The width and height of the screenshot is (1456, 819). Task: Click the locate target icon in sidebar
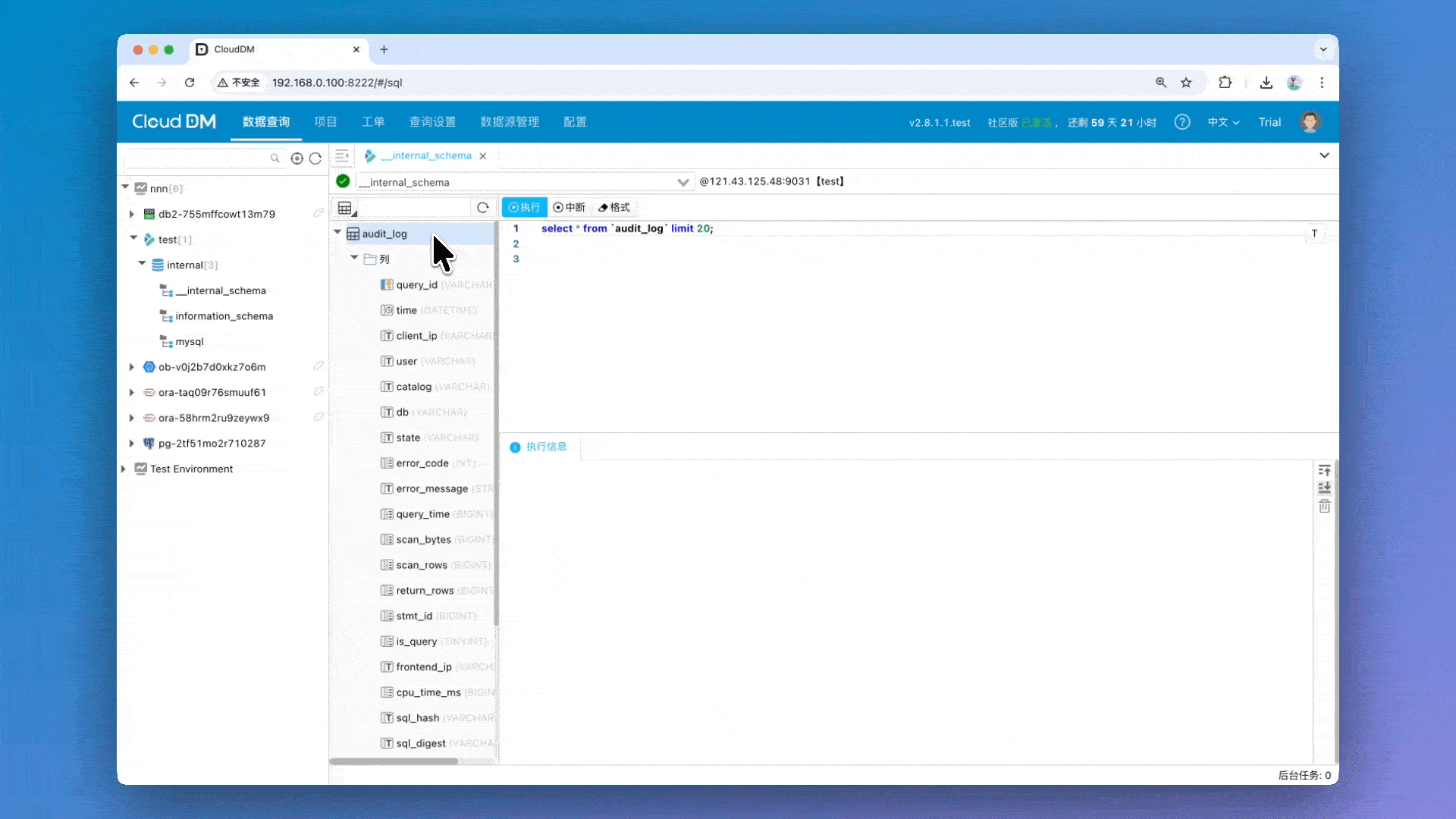click(x=297, y=158)
